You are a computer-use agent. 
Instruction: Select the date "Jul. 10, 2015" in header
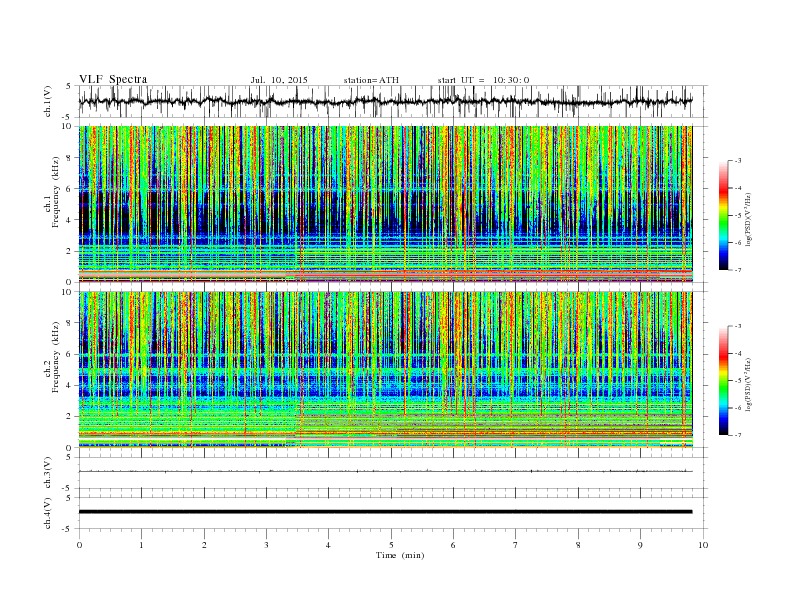[279, 80]
